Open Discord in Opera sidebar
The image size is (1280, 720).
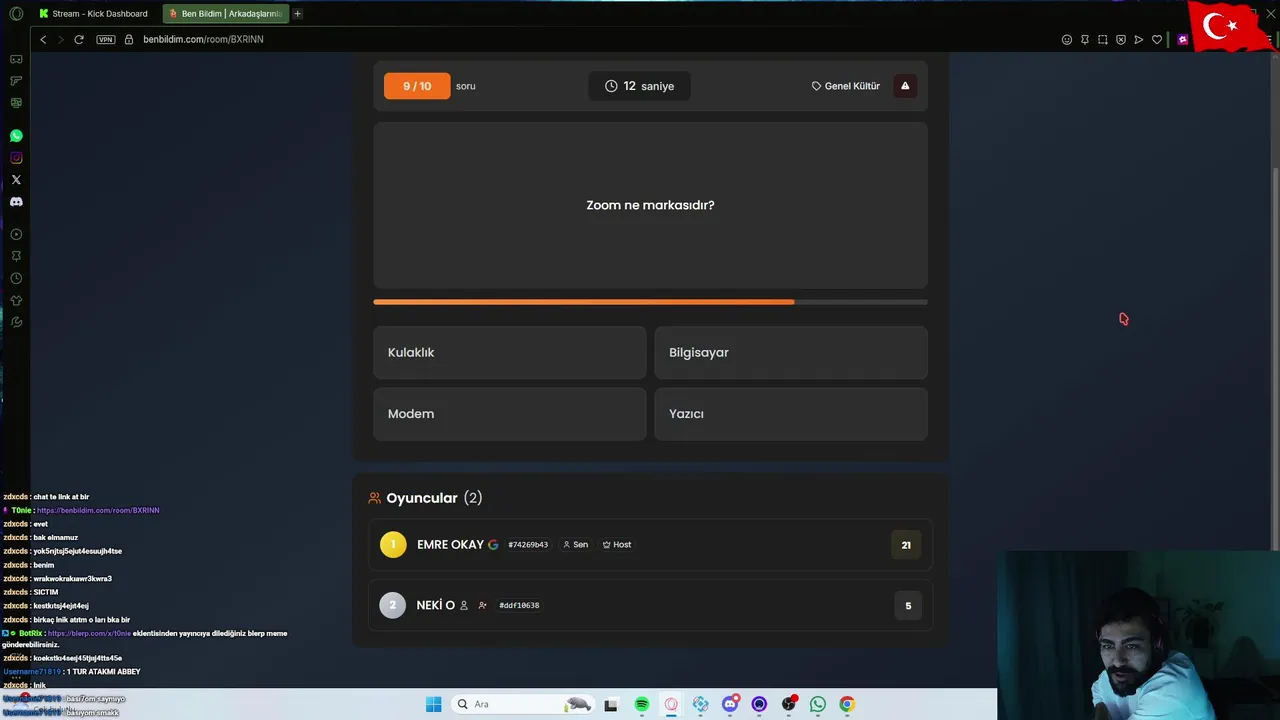tap(16, 201)
